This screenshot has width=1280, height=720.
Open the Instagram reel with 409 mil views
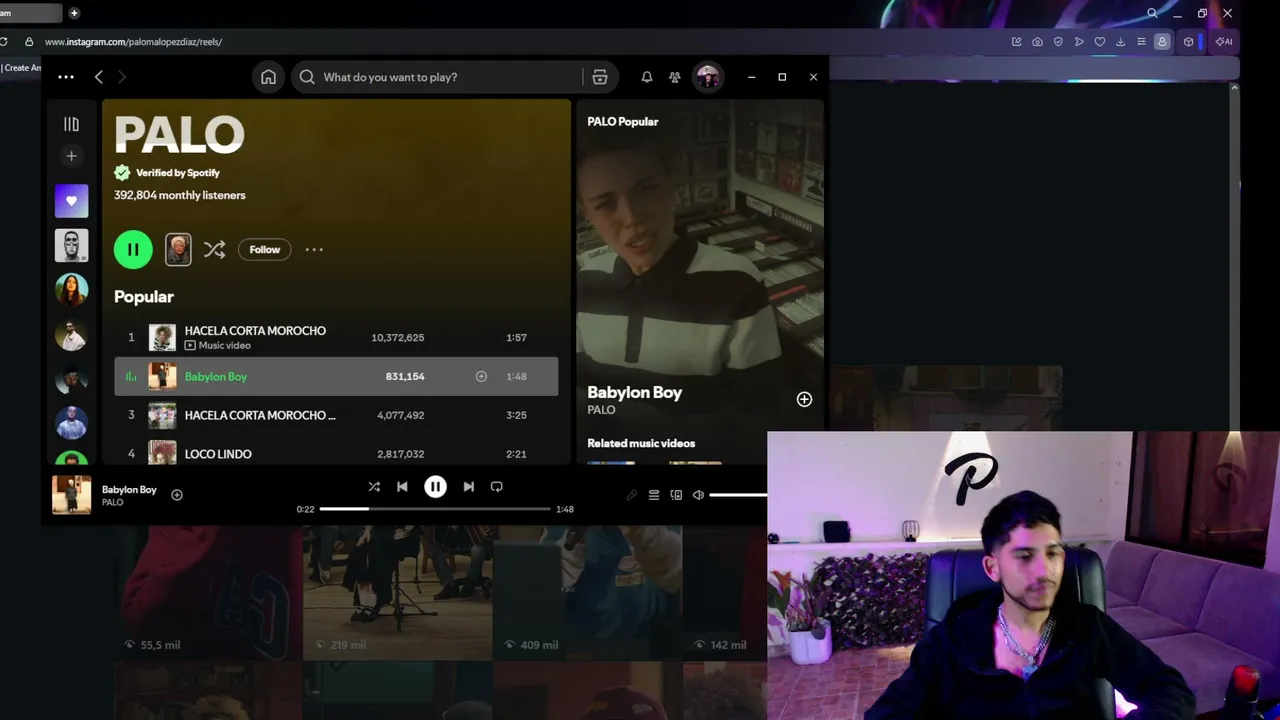(587, 593)
